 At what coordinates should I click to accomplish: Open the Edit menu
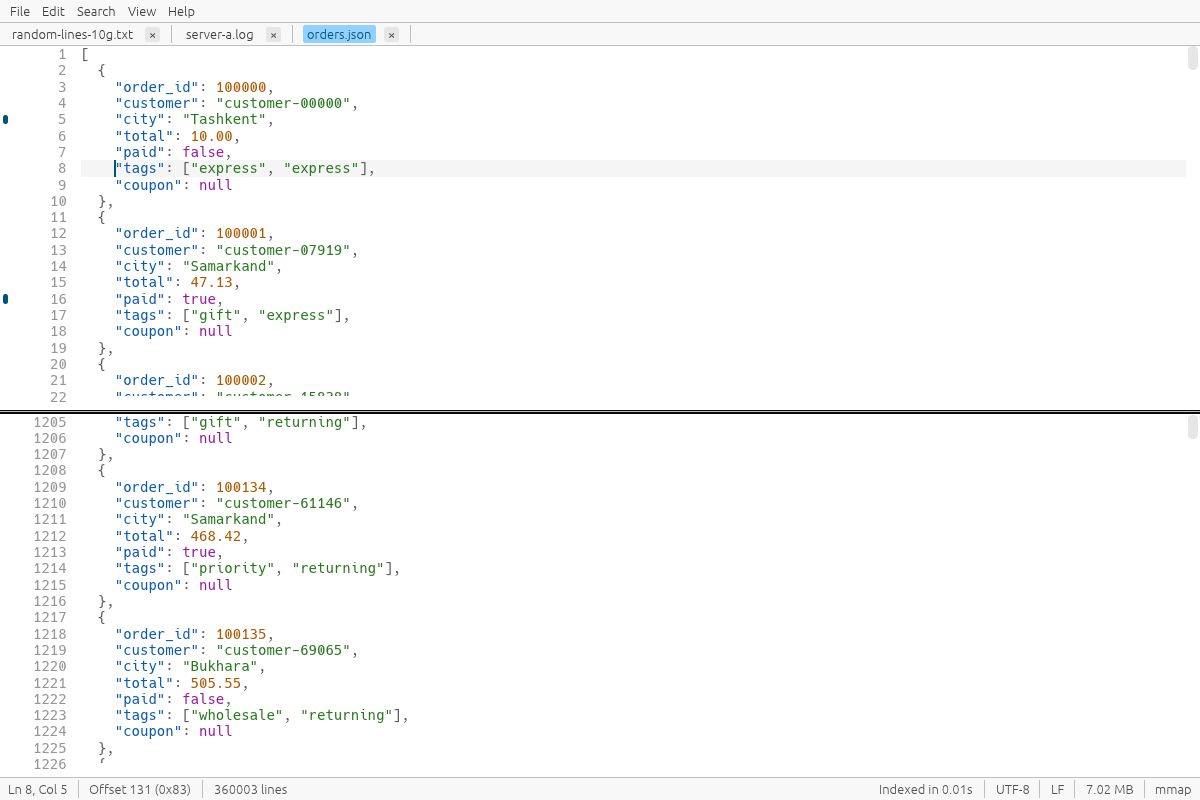[53, 11]
